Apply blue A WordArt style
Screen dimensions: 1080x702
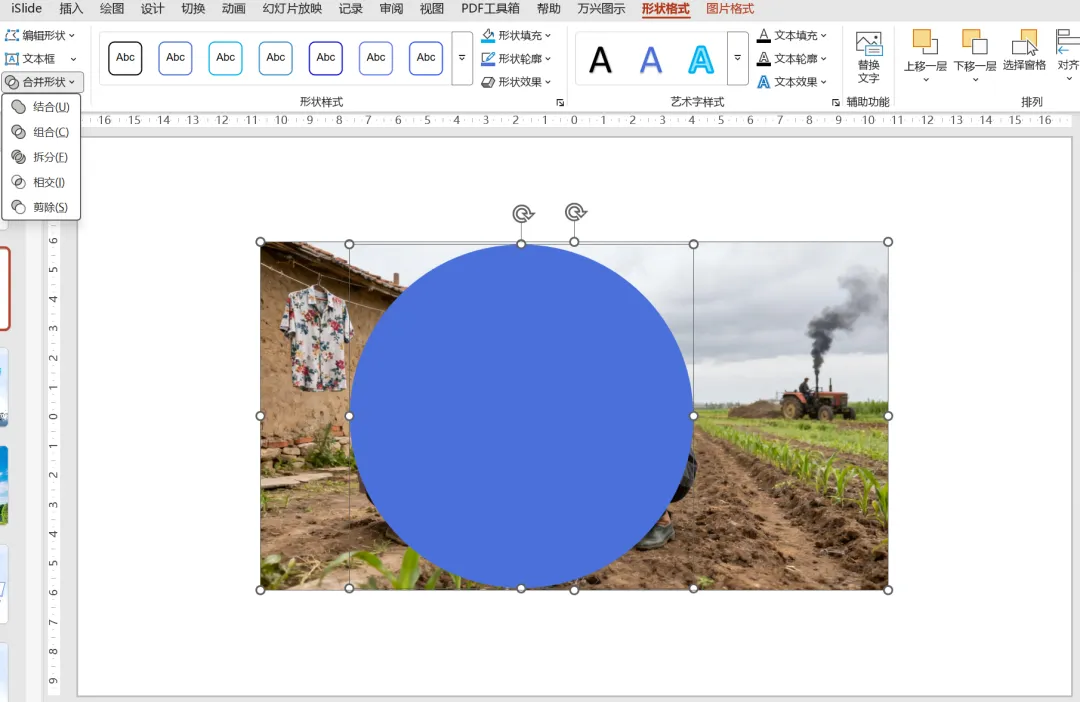651,60
